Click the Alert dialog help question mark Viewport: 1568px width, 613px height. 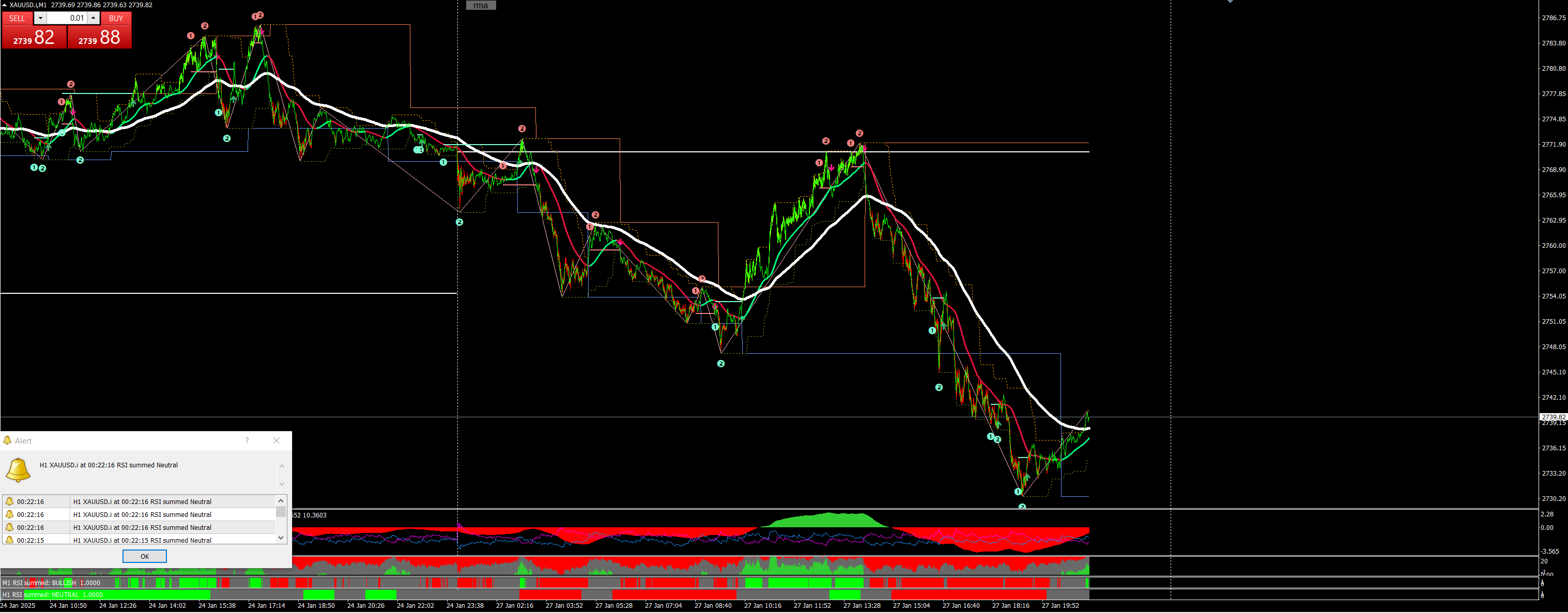(x=247, y=441)
